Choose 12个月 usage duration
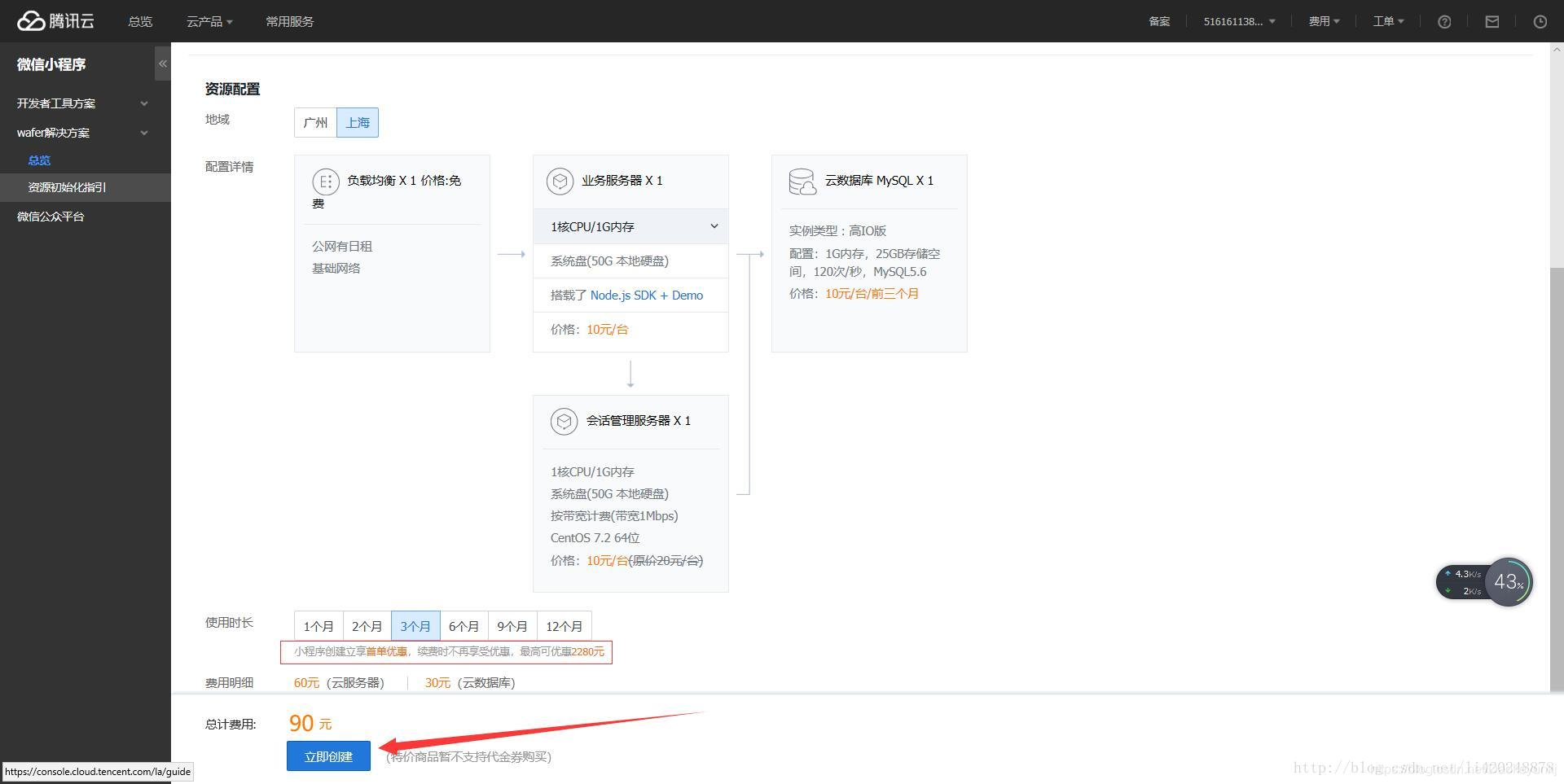The height and width of the screenshot is (784, 1564). pos(564,626)
